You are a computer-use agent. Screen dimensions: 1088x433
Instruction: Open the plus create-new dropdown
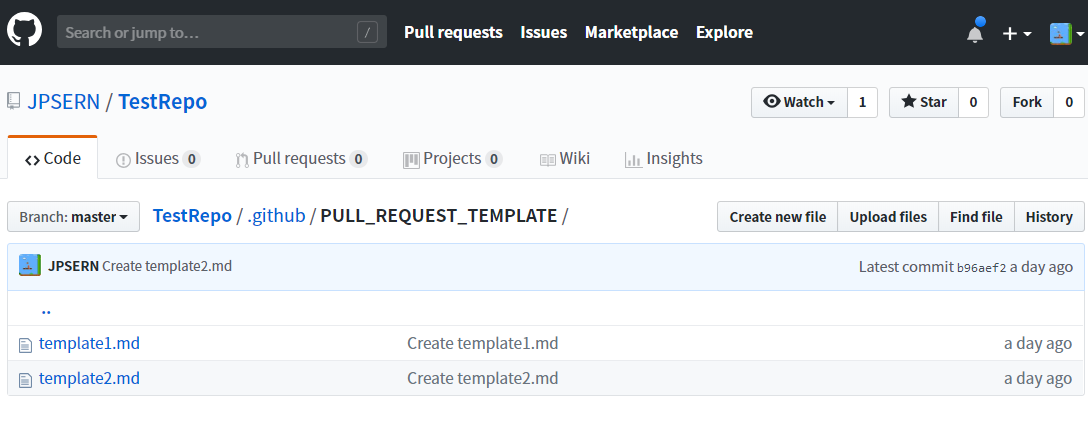pos(1016,33)
